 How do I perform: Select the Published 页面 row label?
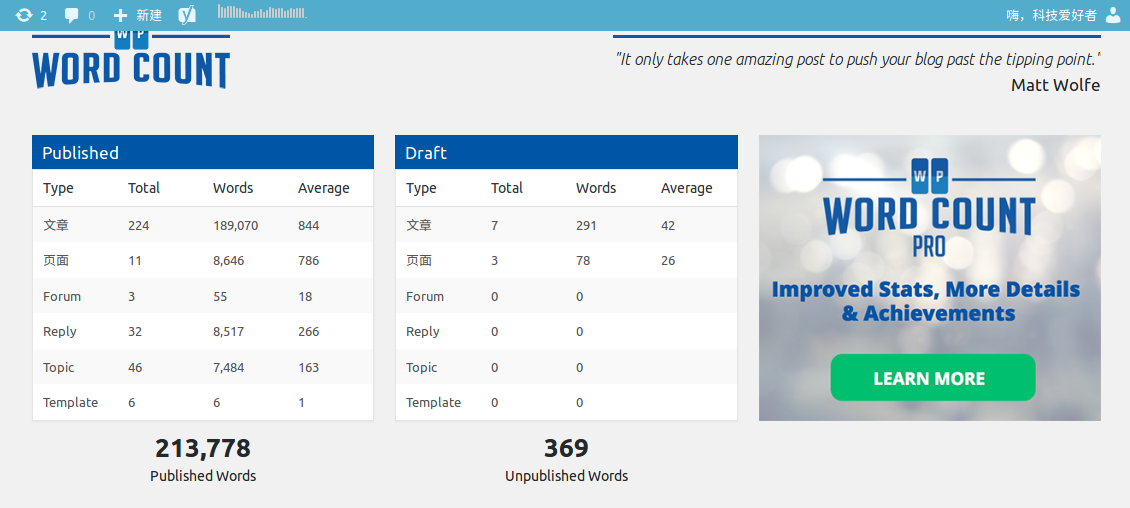(x=56, y=261)
